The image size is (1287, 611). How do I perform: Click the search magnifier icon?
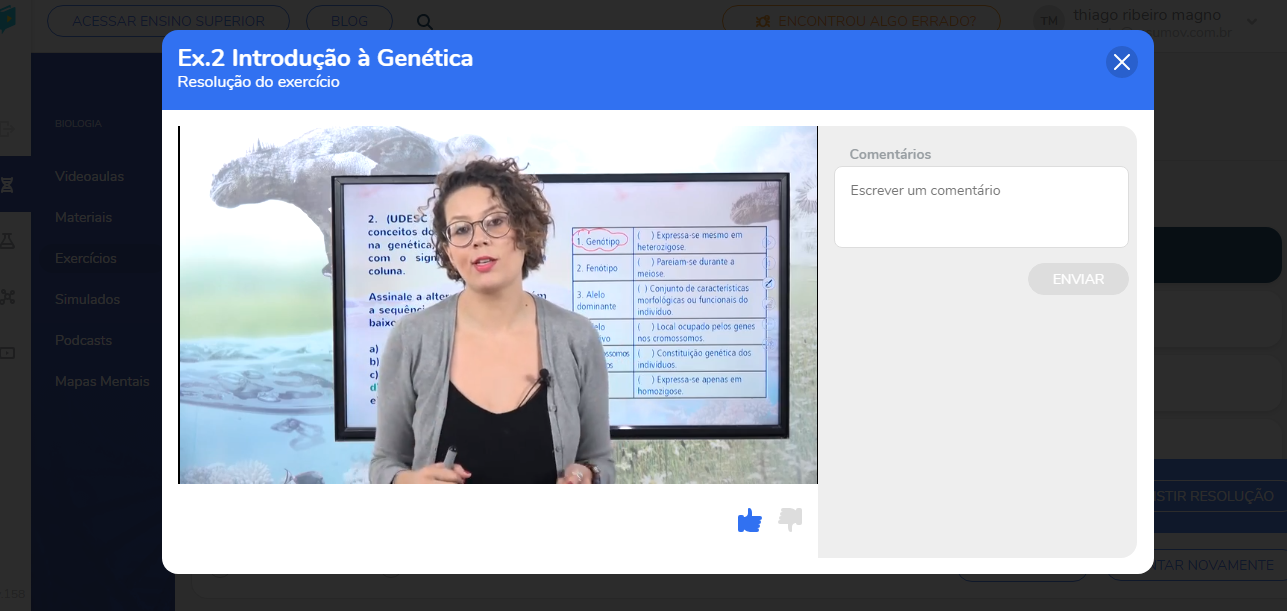click(425, 21)
